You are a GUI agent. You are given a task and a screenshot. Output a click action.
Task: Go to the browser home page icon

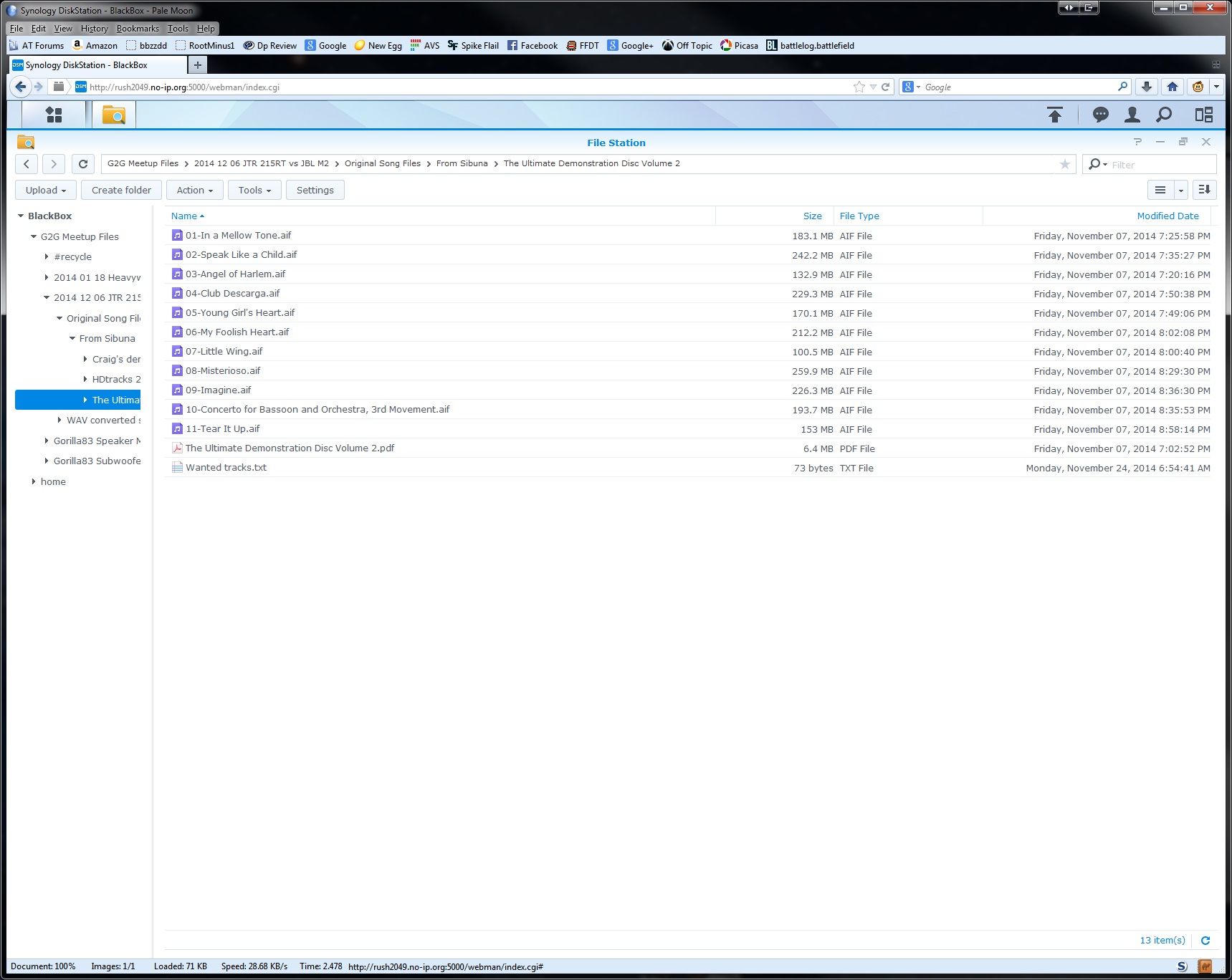(1173, 87)
